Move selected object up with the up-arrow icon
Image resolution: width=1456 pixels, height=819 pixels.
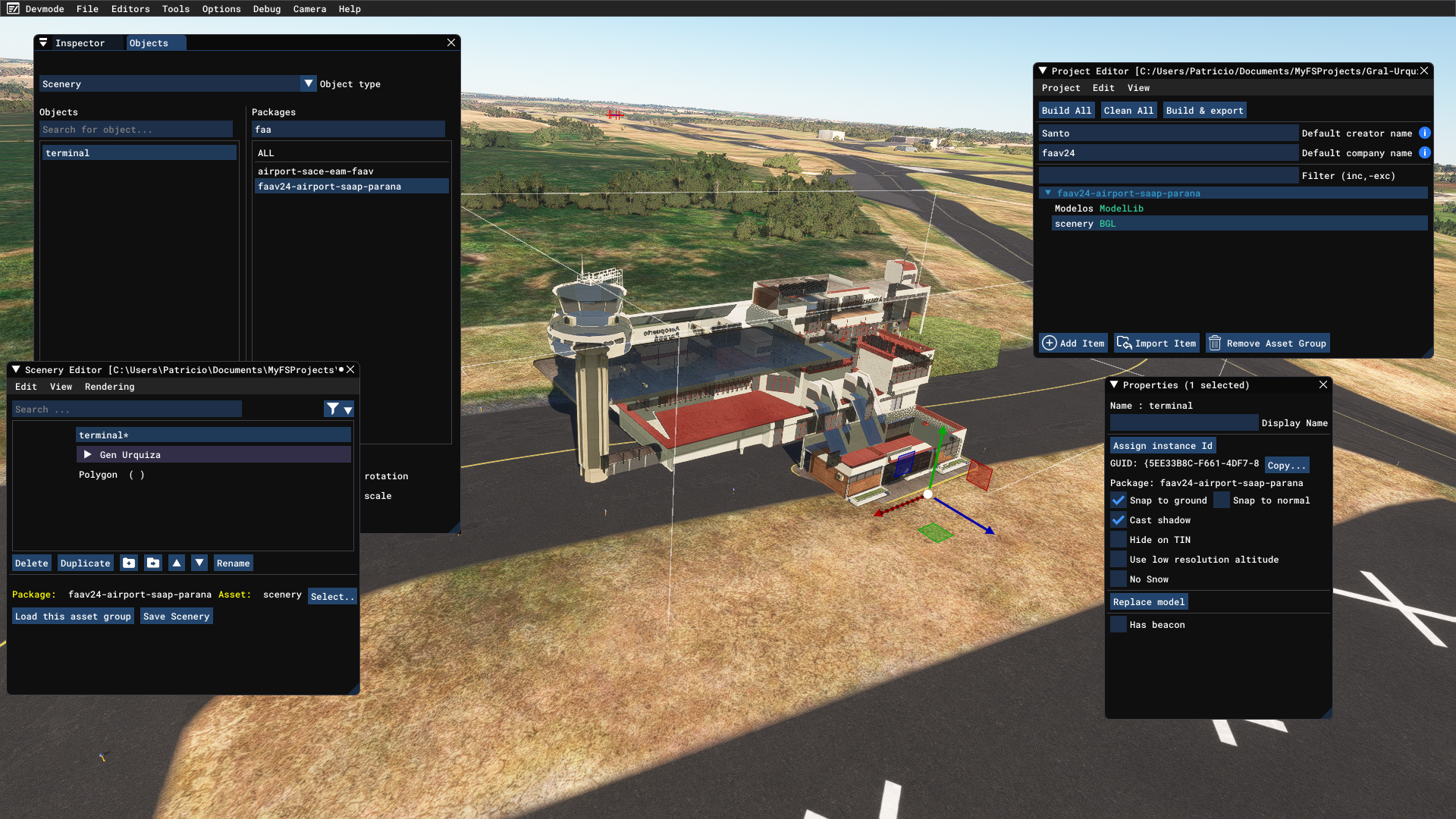point(176,563)
